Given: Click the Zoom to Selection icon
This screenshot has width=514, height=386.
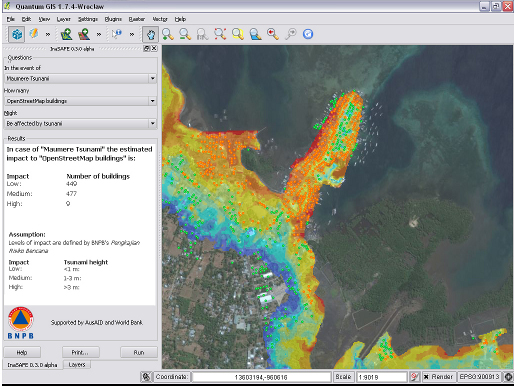Looking at the screenshot, I should tap(238, 34).
